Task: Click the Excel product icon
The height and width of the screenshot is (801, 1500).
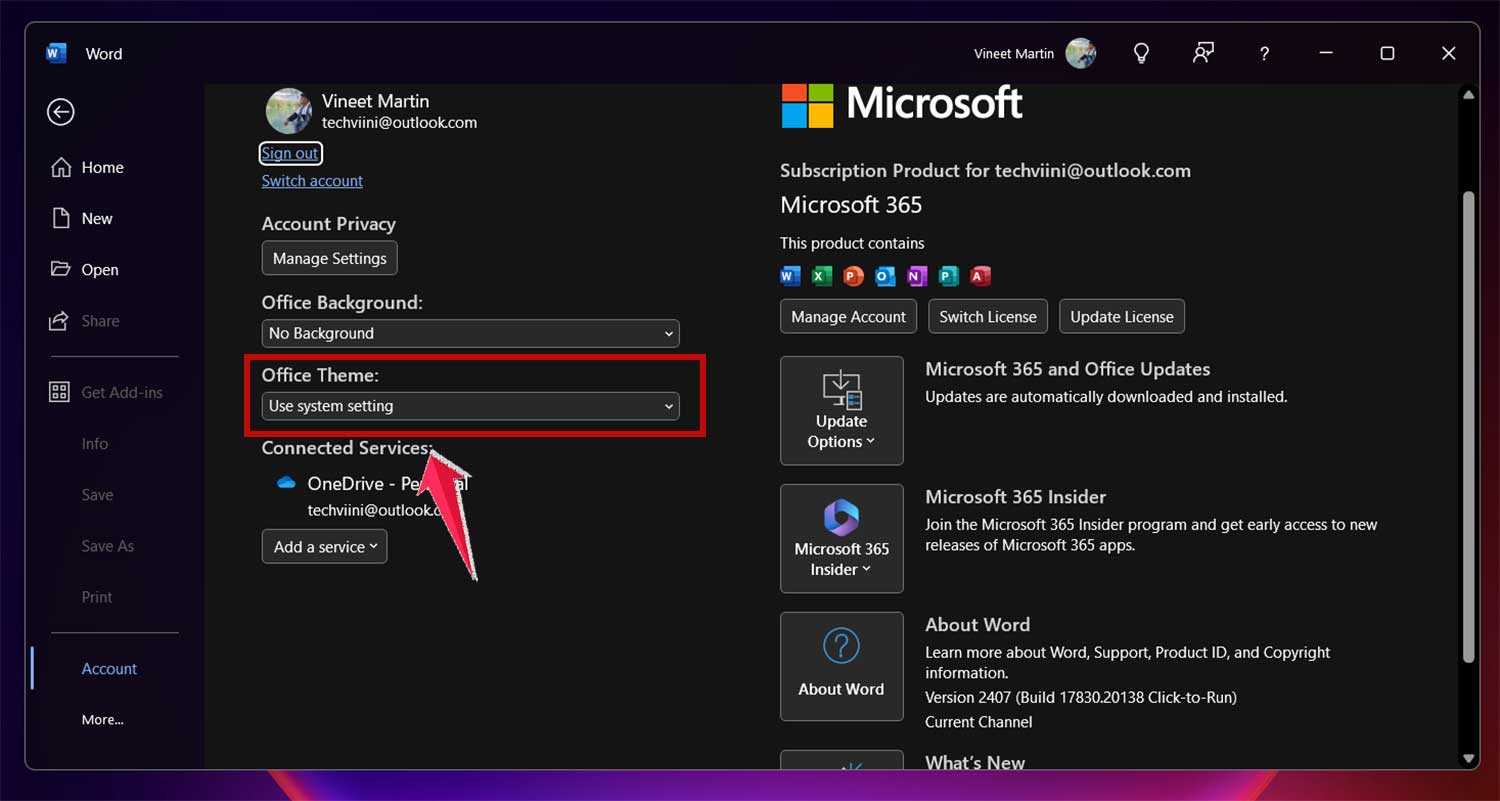Action: [x=821, y=276]
